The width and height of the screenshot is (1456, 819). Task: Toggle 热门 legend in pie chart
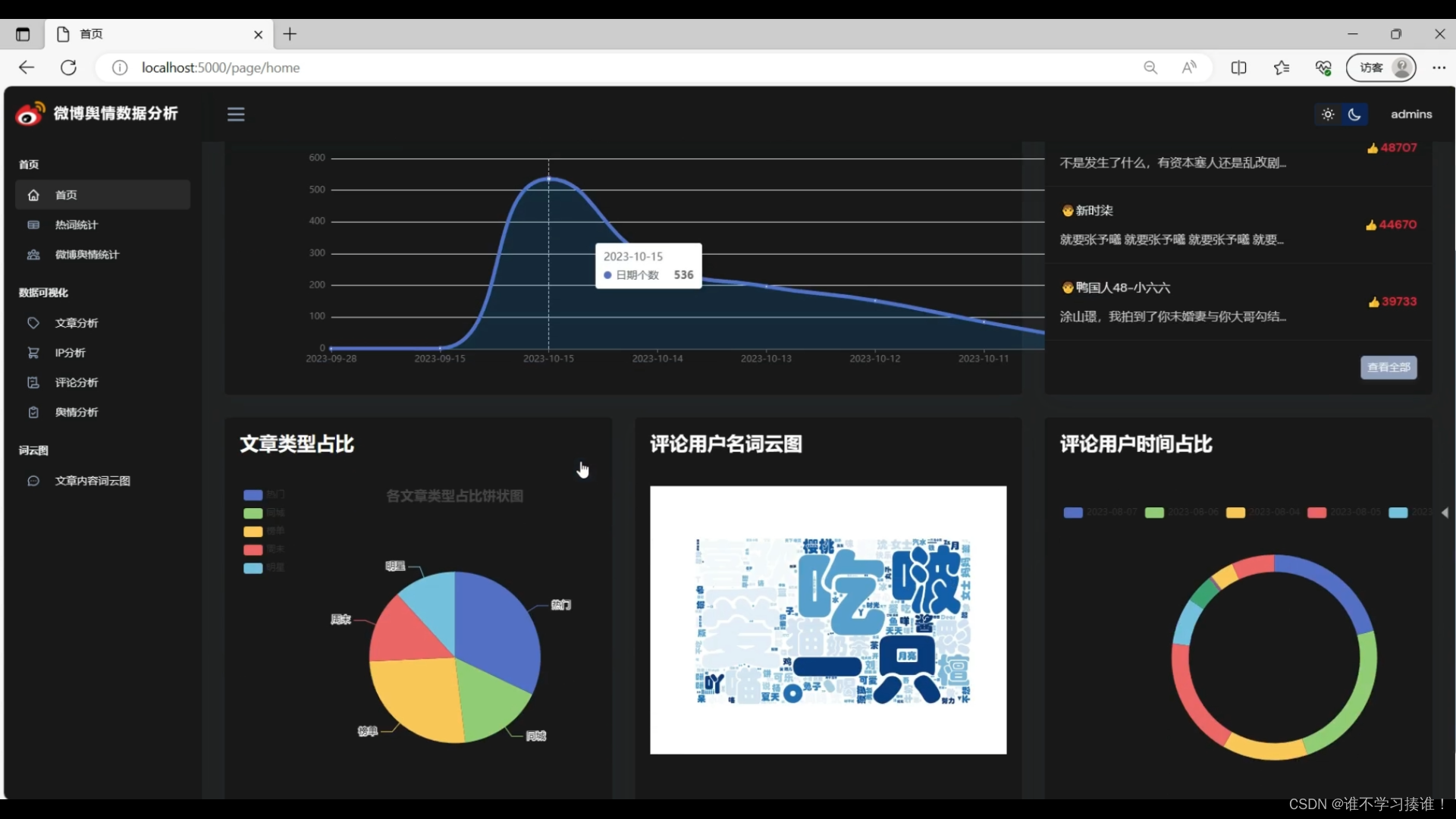tap(253, 495)
